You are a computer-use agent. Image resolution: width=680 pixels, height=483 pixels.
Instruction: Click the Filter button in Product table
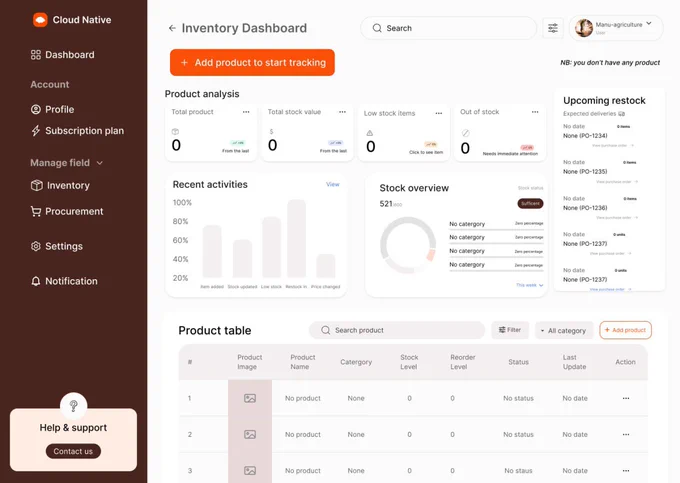510,330
